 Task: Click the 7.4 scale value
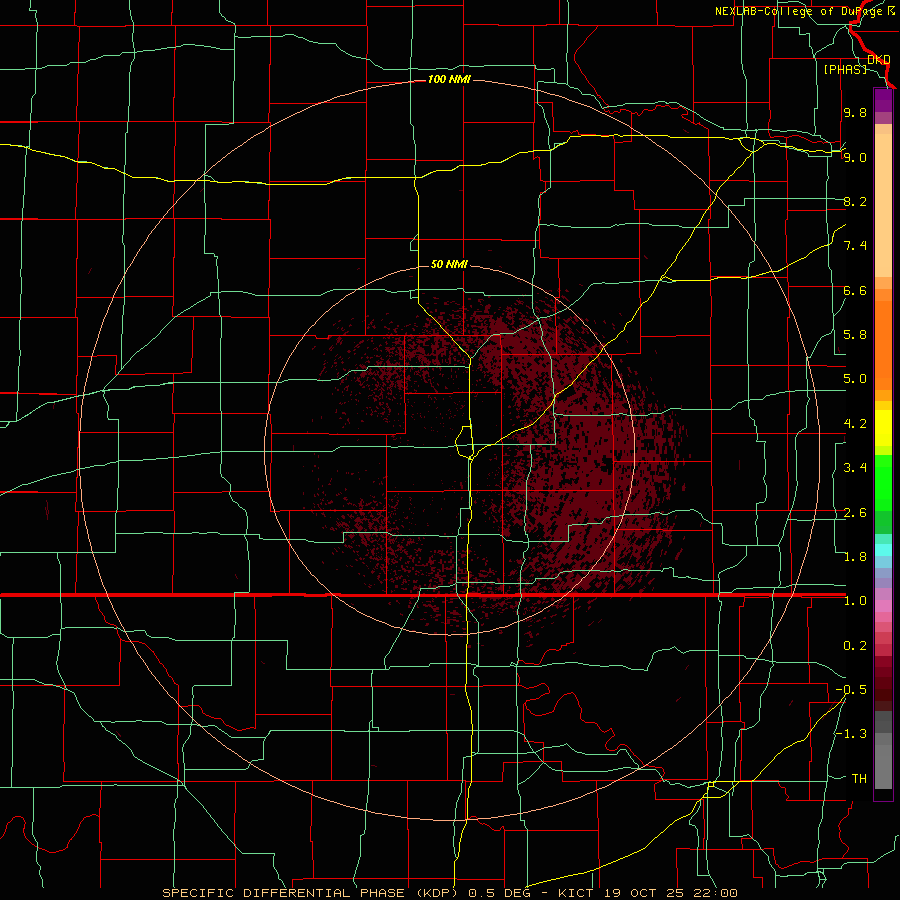(855, 246)
